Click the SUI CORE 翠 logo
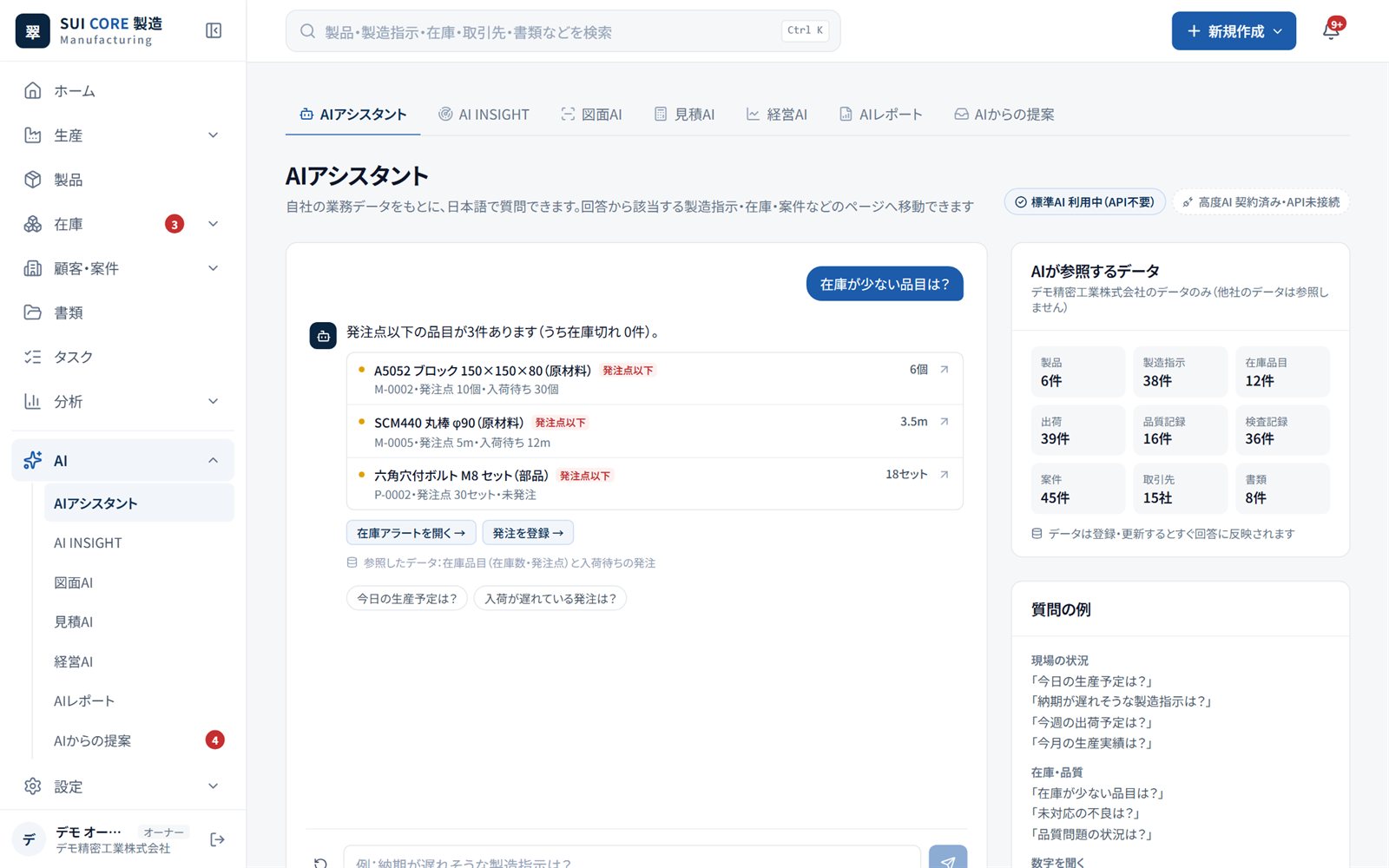The height and width of the screenshot is (868, 1389). tap(33, 31)
